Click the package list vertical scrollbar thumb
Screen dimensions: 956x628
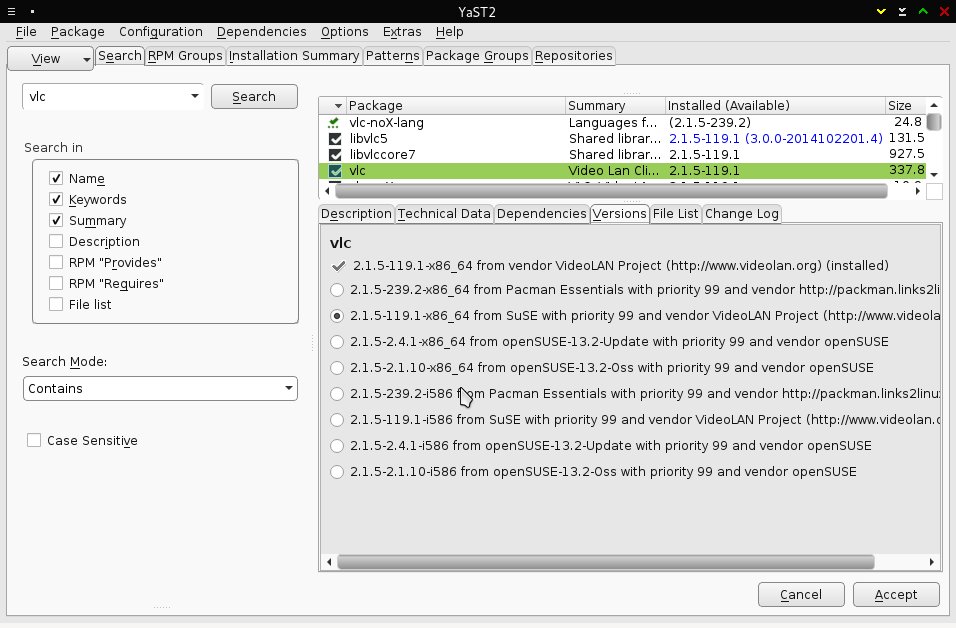point(933,122)
